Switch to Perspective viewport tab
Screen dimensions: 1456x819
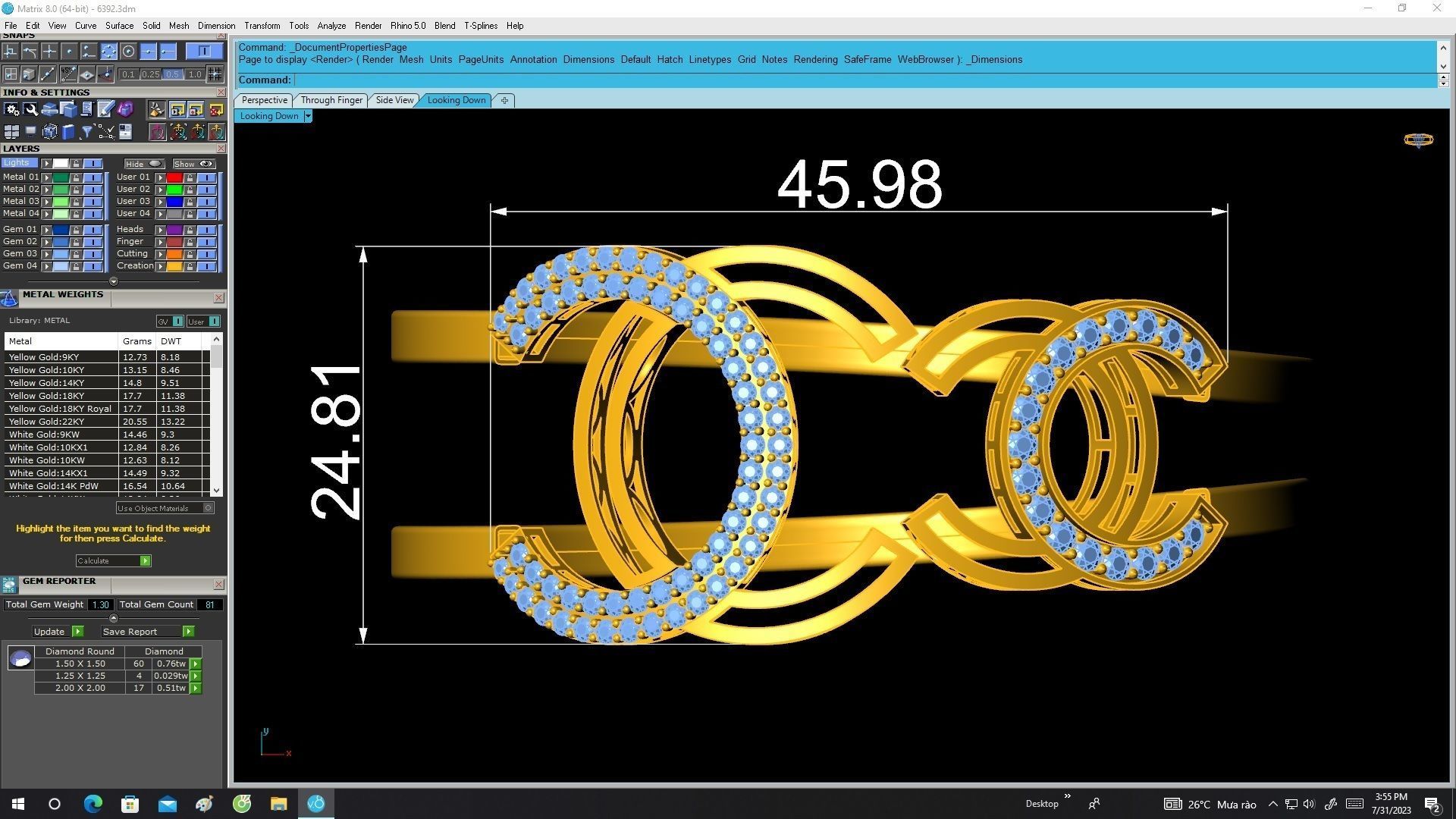point(264,100)
